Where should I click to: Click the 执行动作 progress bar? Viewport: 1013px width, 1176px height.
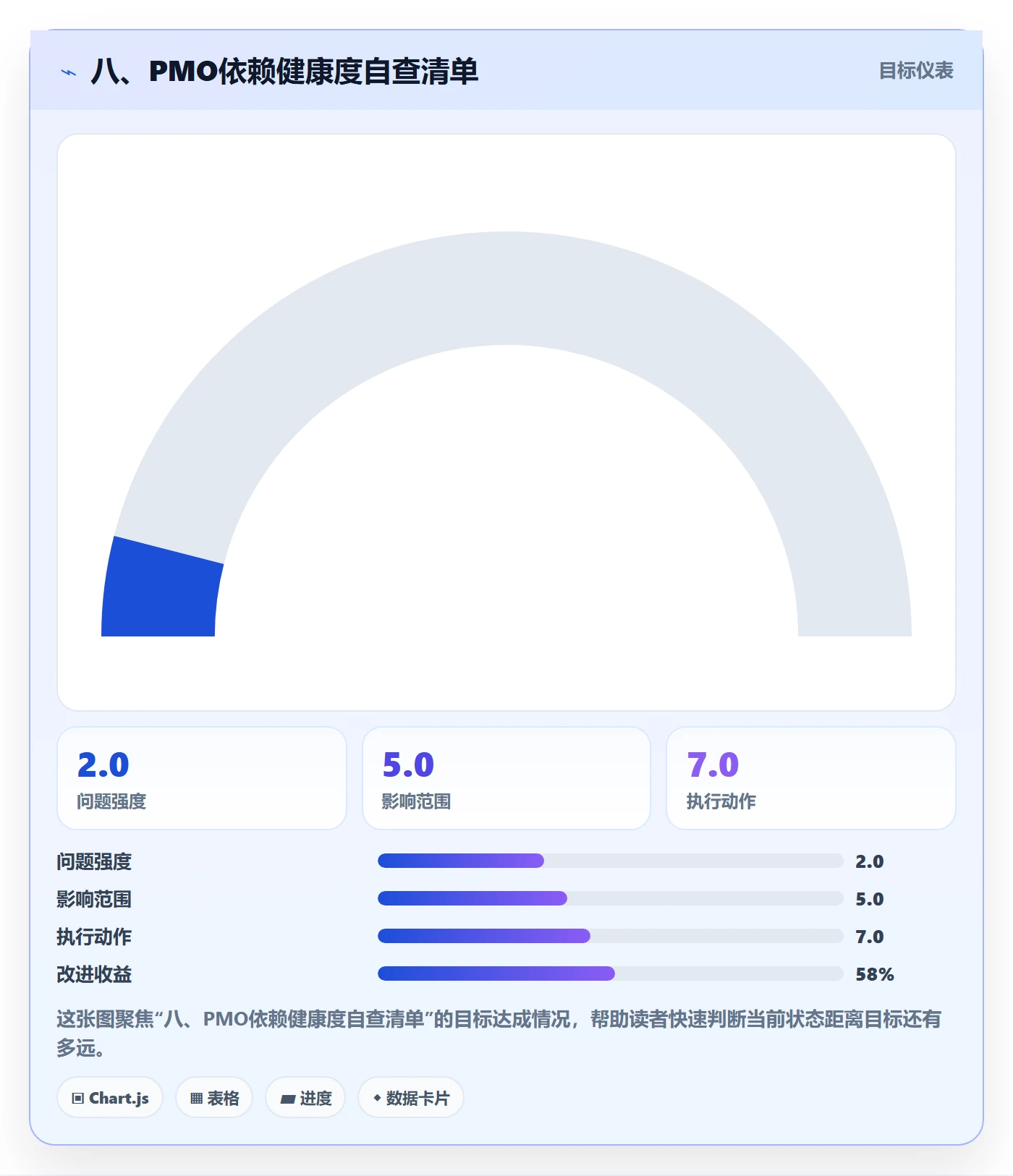click(611, 936)
